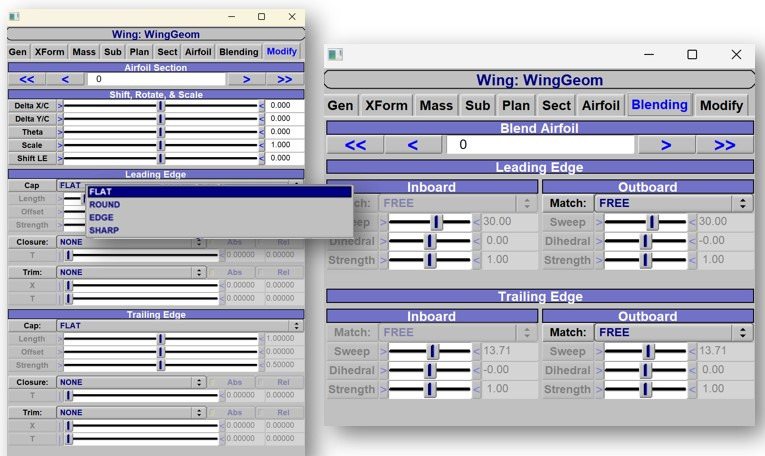Click small arrow right of Theta slider

pos(263,132)
